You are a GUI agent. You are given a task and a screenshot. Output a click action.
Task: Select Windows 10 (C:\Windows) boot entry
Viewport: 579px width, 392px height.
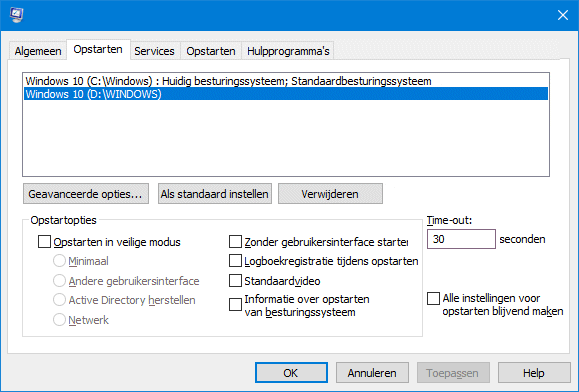286,81
